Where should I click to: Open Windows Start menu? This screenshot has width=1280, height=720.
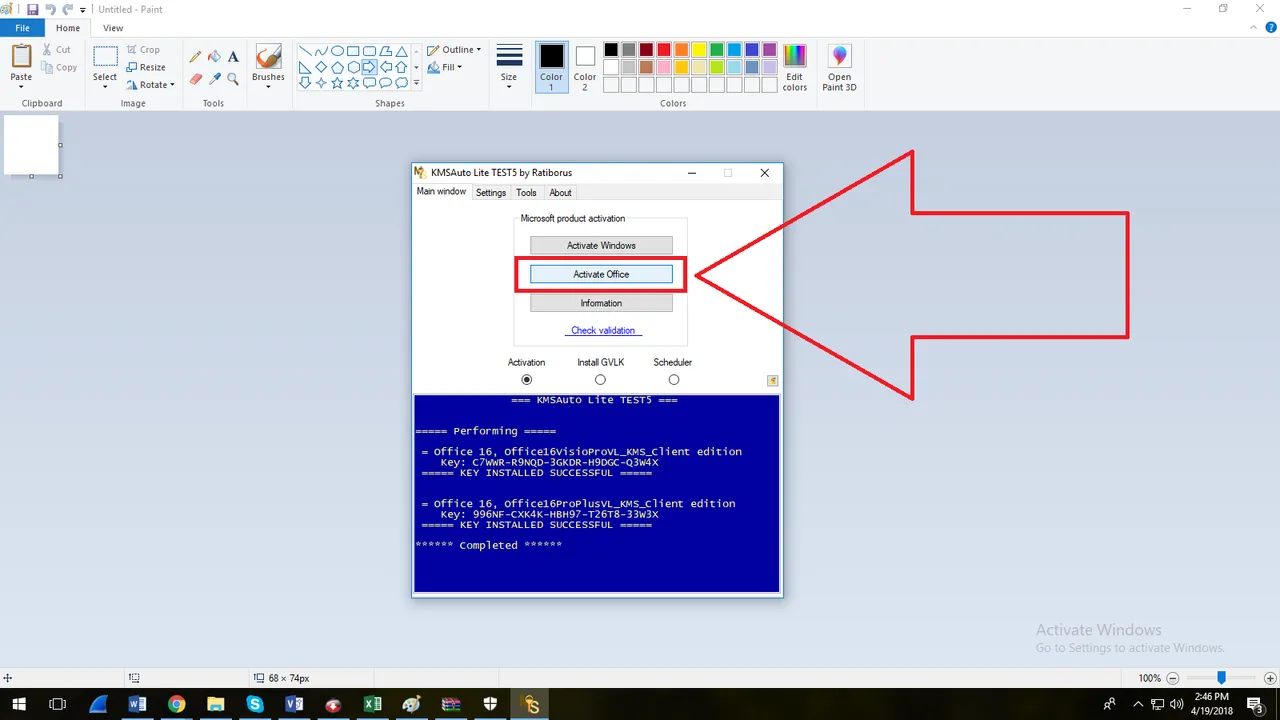coord(19,704)
